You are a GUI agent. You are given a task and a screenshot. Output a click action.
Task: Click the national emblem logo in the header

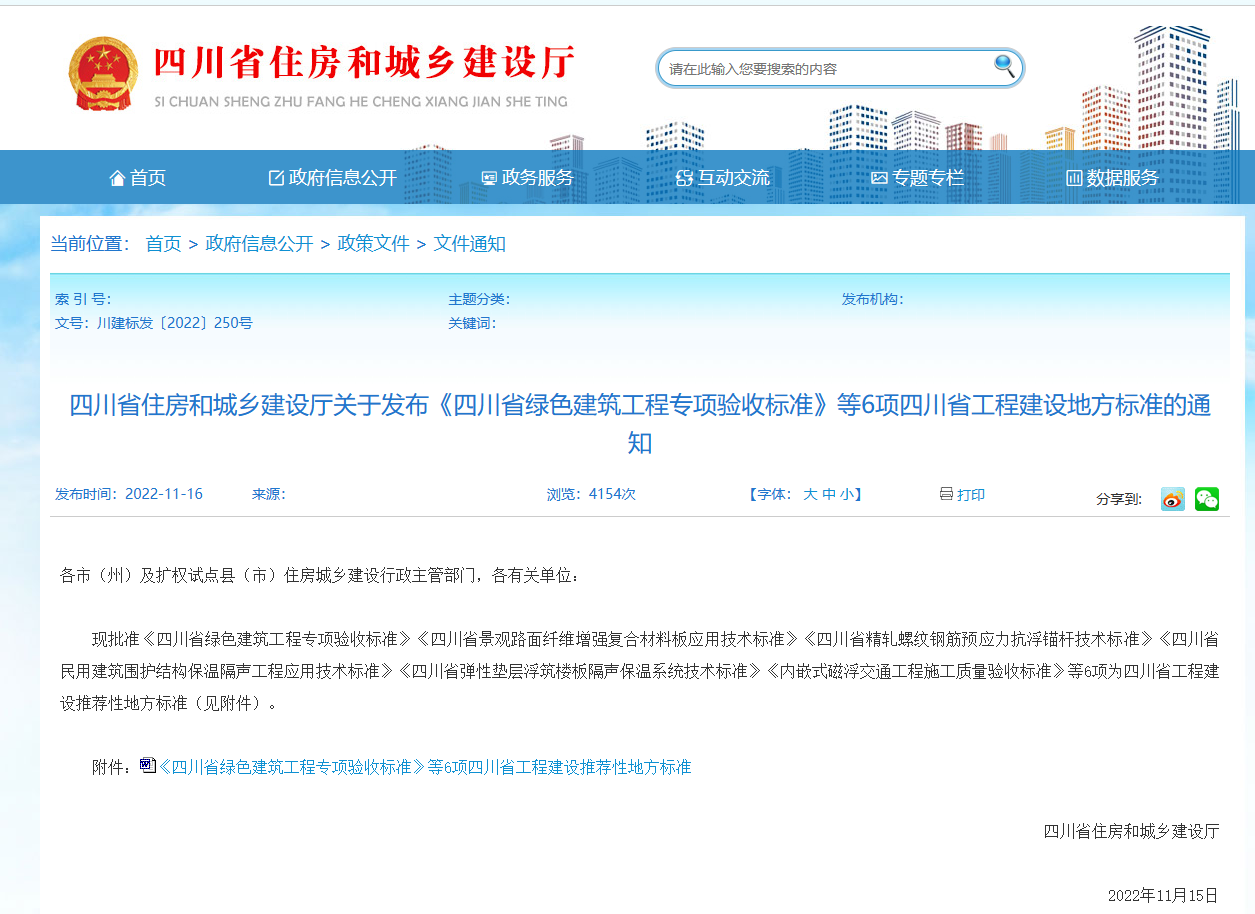coord(104,73)
